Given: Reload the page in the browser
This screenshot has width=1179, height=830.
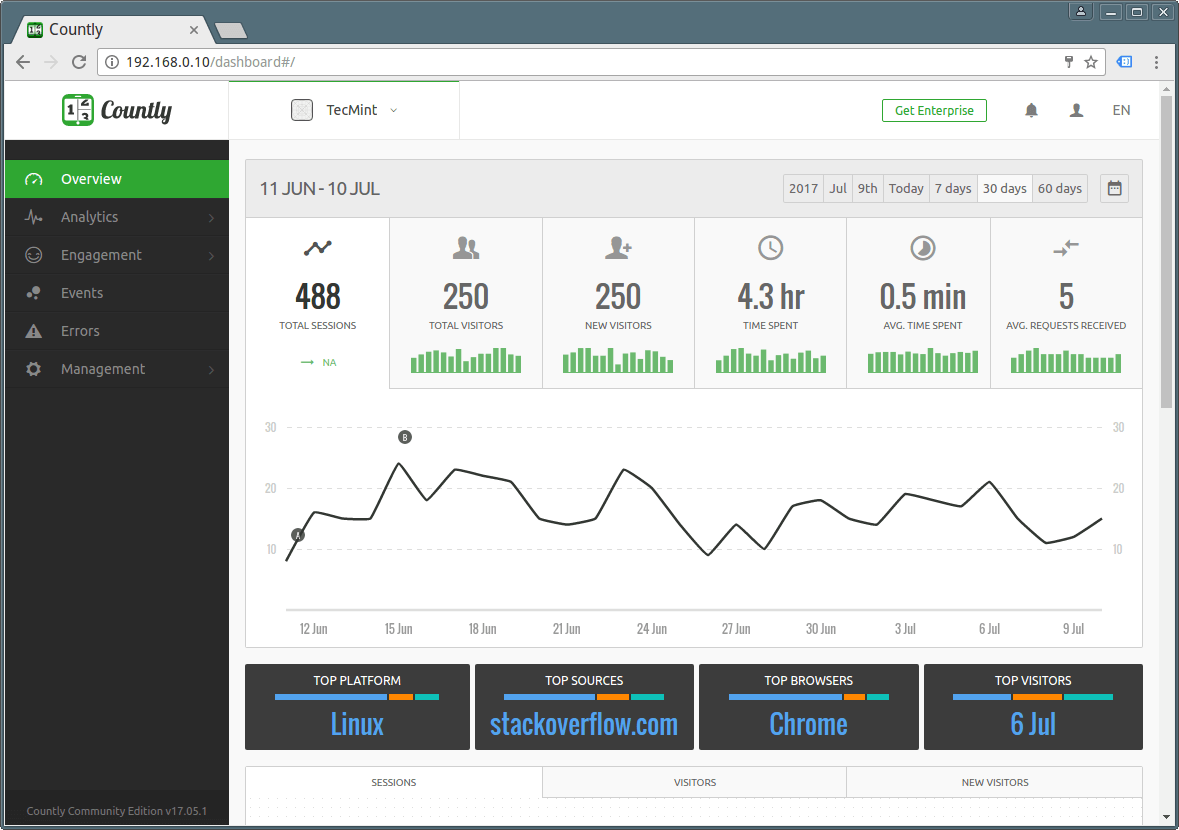Looking at the screenshot, I should point(79,62).
